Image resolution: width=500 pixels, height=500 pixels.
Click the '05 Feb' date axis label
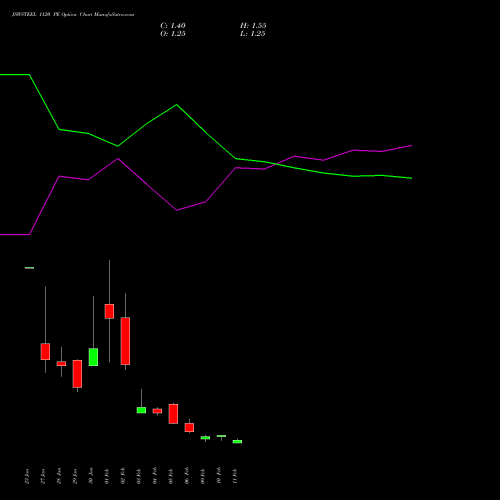[x=171, y=476]
